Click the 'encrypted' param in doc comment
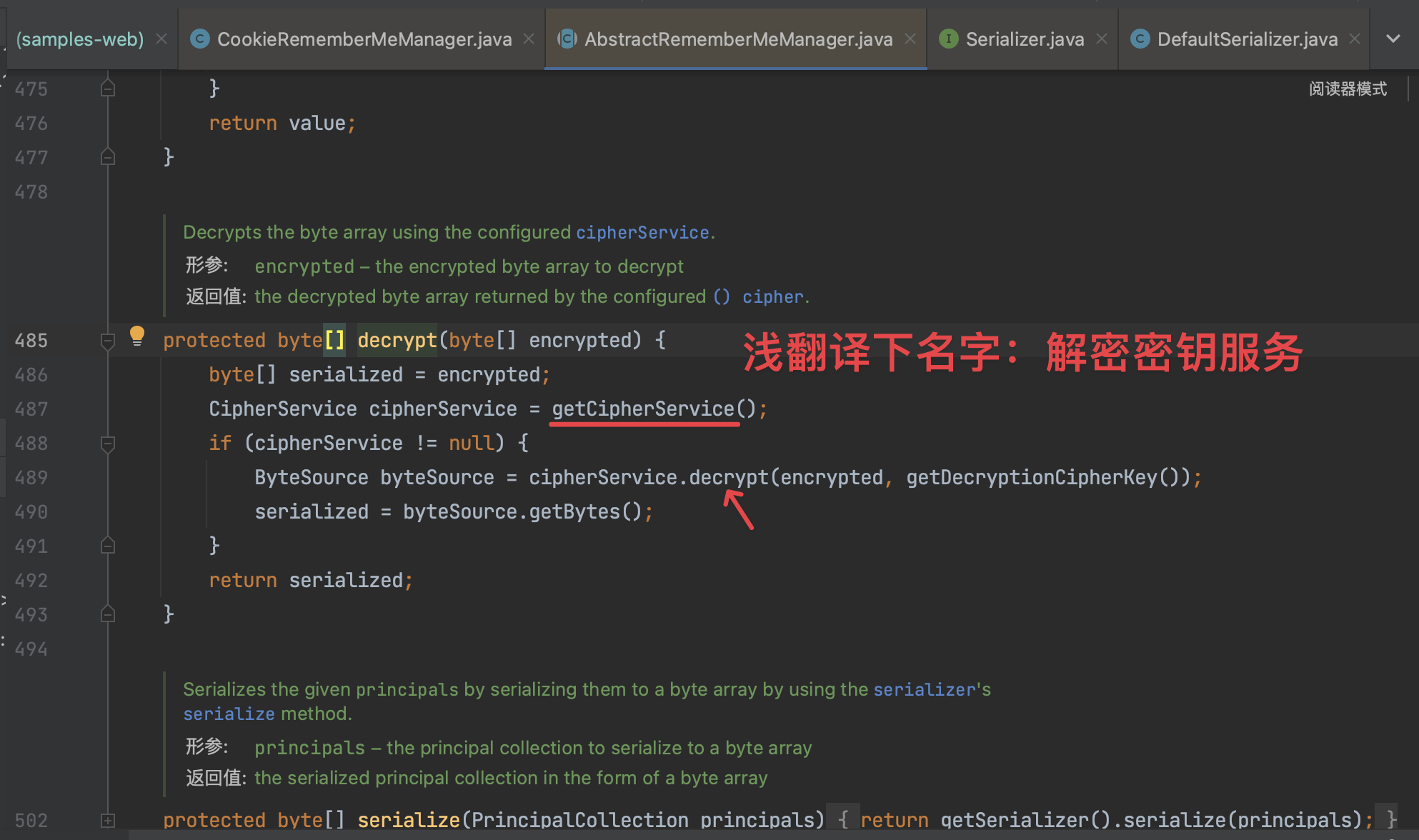This screenshot has height=840, width=1419. (x=304, y=267)
